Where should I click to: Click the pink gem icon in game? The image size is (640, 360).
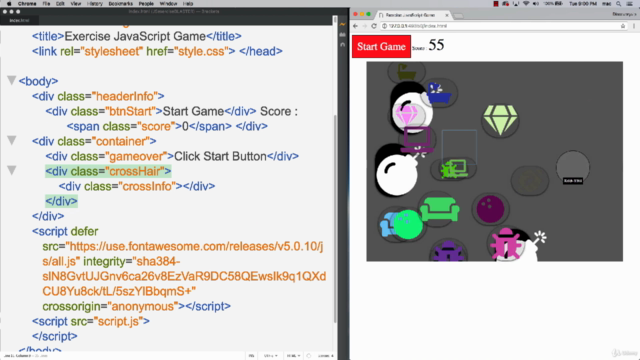click(x=407, y=115)
